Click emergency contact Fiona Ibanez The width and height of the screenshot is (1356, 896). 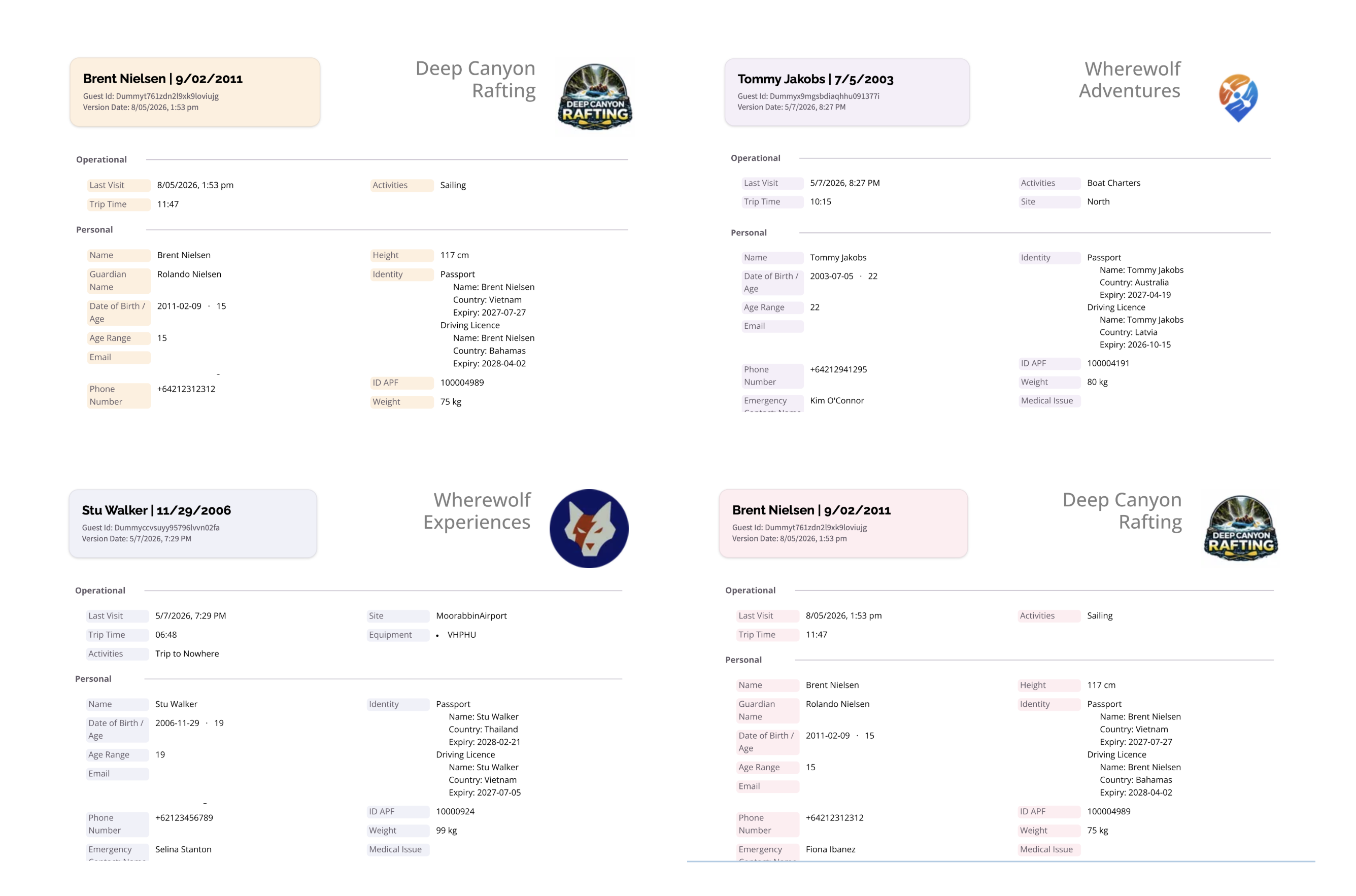coord(830,849)
